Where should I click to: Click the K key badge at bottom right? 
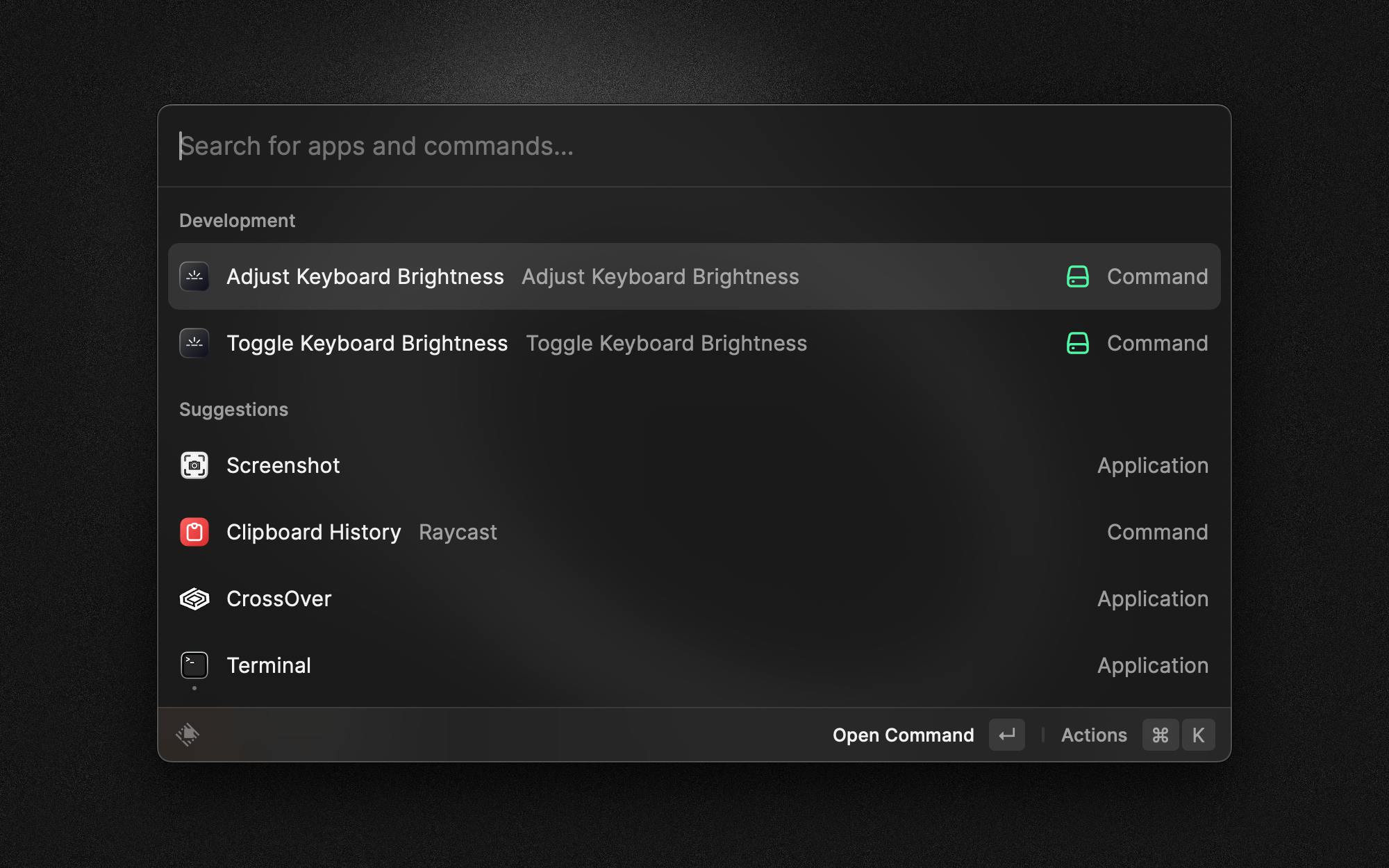click(x=1199, y=735)
